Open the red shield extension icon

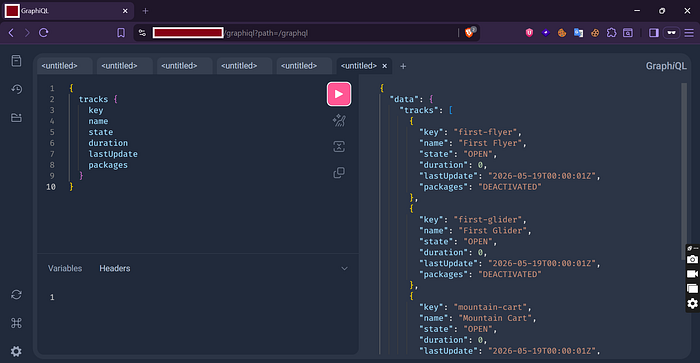529,33
